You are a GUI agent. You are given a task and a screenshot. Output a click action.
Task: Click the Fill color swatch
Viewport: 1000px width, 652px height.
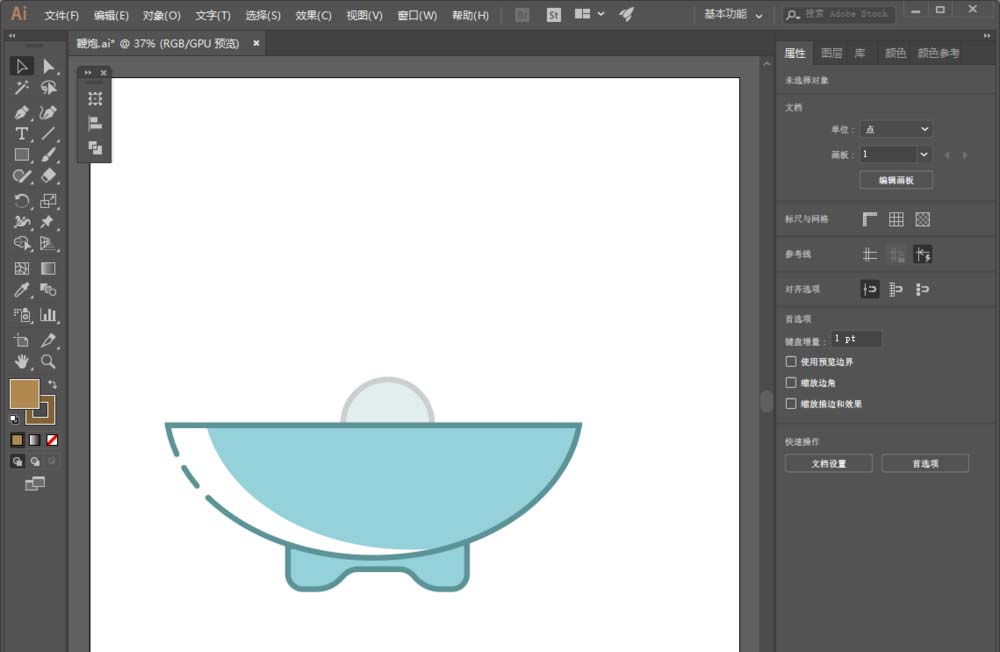click(x=24, y=394)
